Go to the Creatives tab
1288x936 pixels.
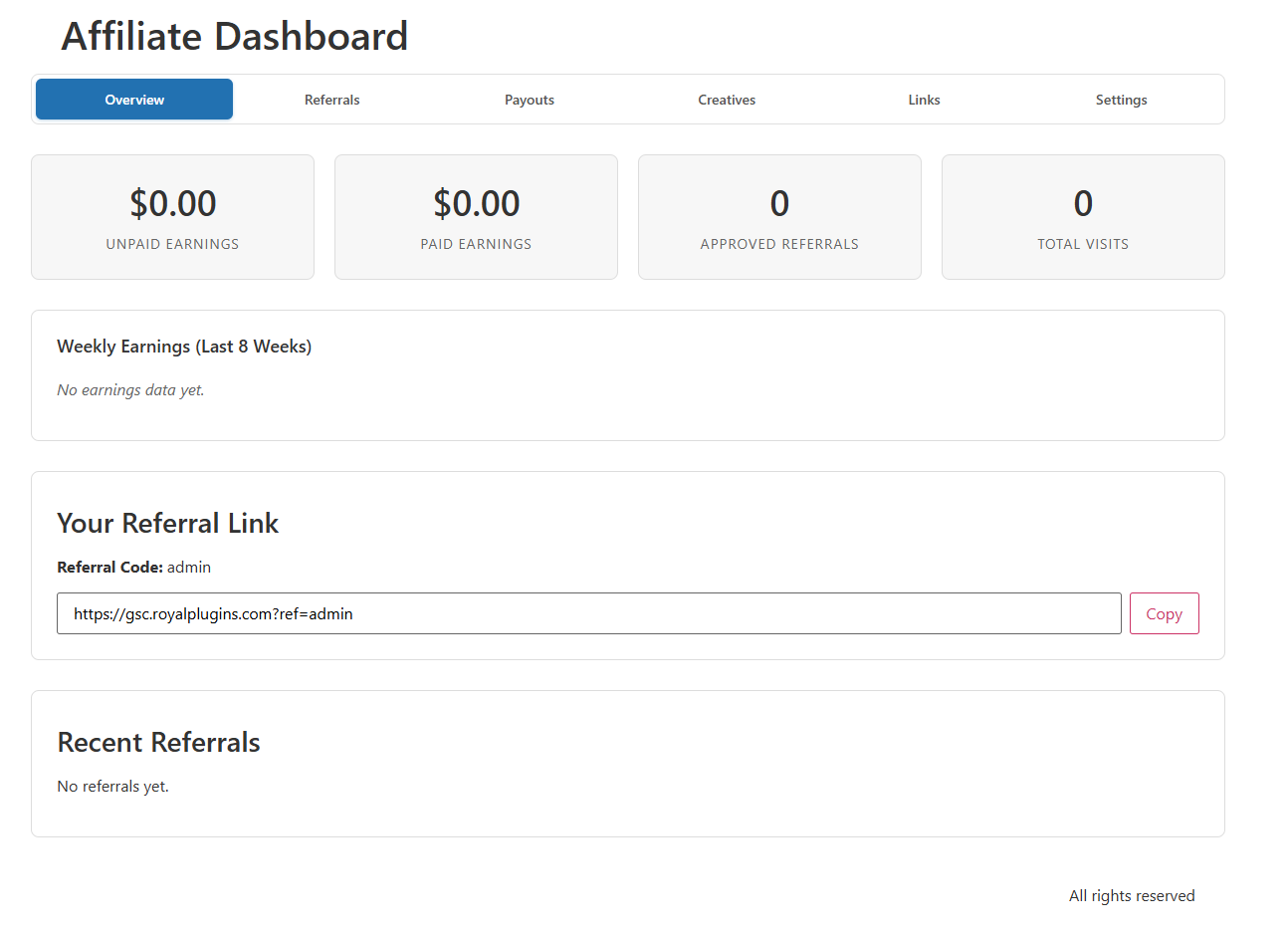[726, 99]
